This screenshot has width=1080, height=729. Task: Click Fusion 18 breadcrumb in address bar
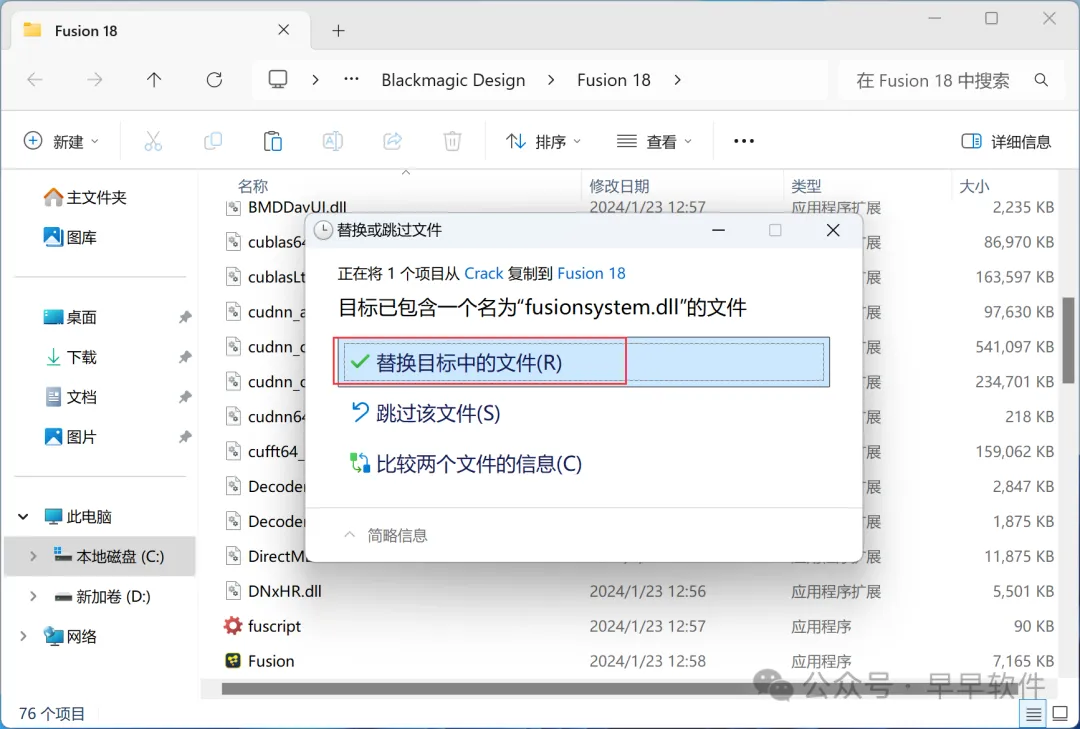[614, 80]
